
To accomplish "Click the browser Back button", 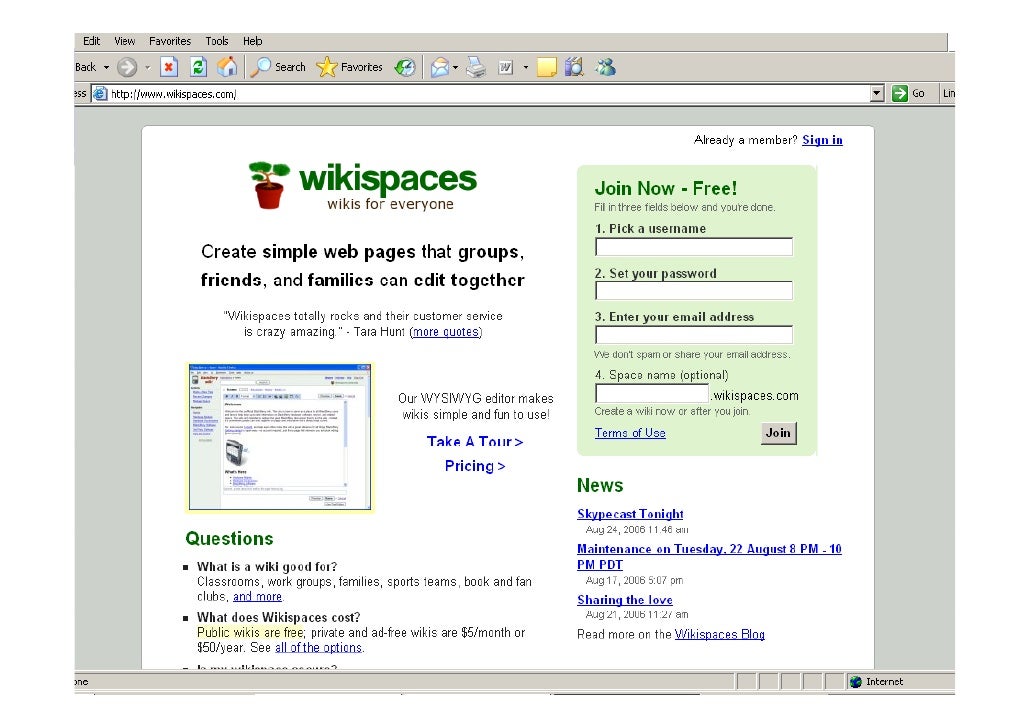I will [85, 67].
